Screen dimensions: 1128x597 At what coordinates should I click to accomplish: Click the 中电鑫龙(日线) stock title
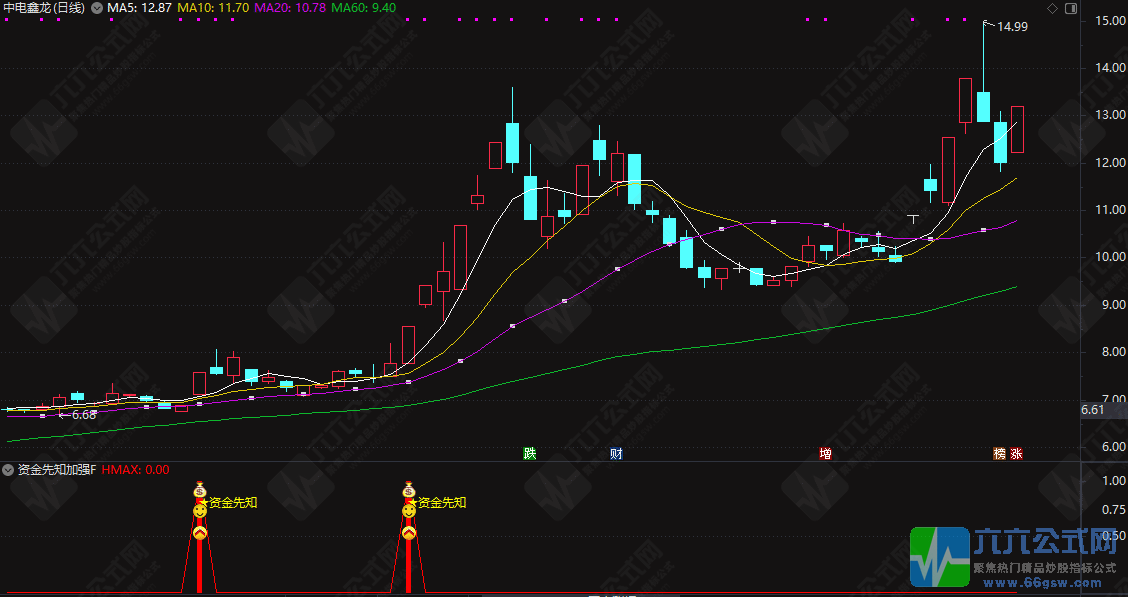[45, 8]
